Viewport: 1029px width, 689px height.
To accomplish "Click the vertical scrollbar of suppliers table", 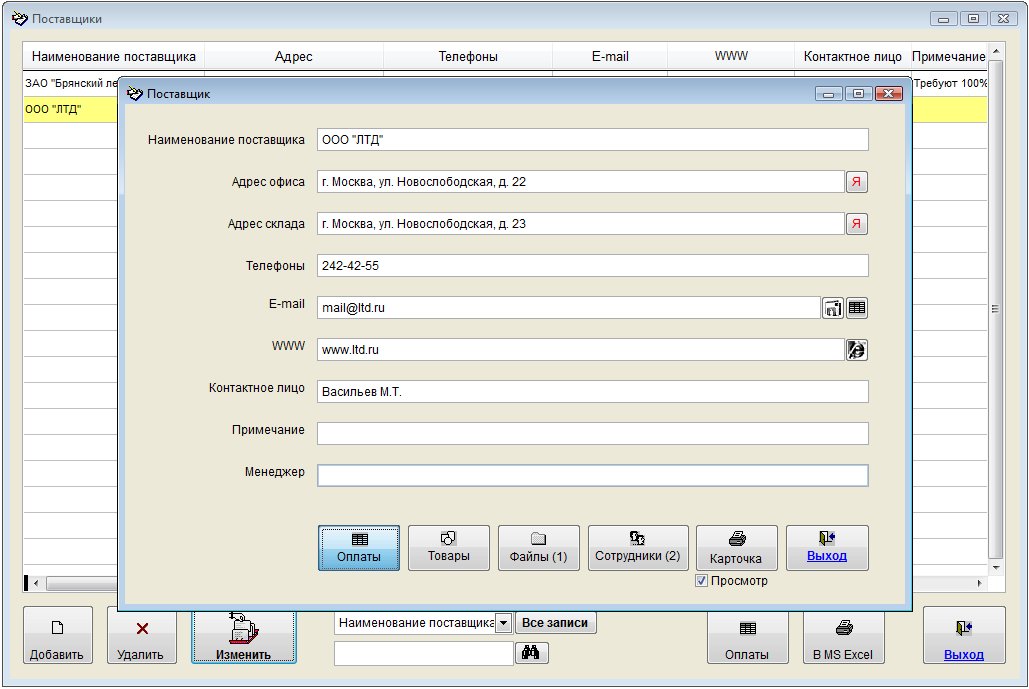I will (x=994, y=310).
